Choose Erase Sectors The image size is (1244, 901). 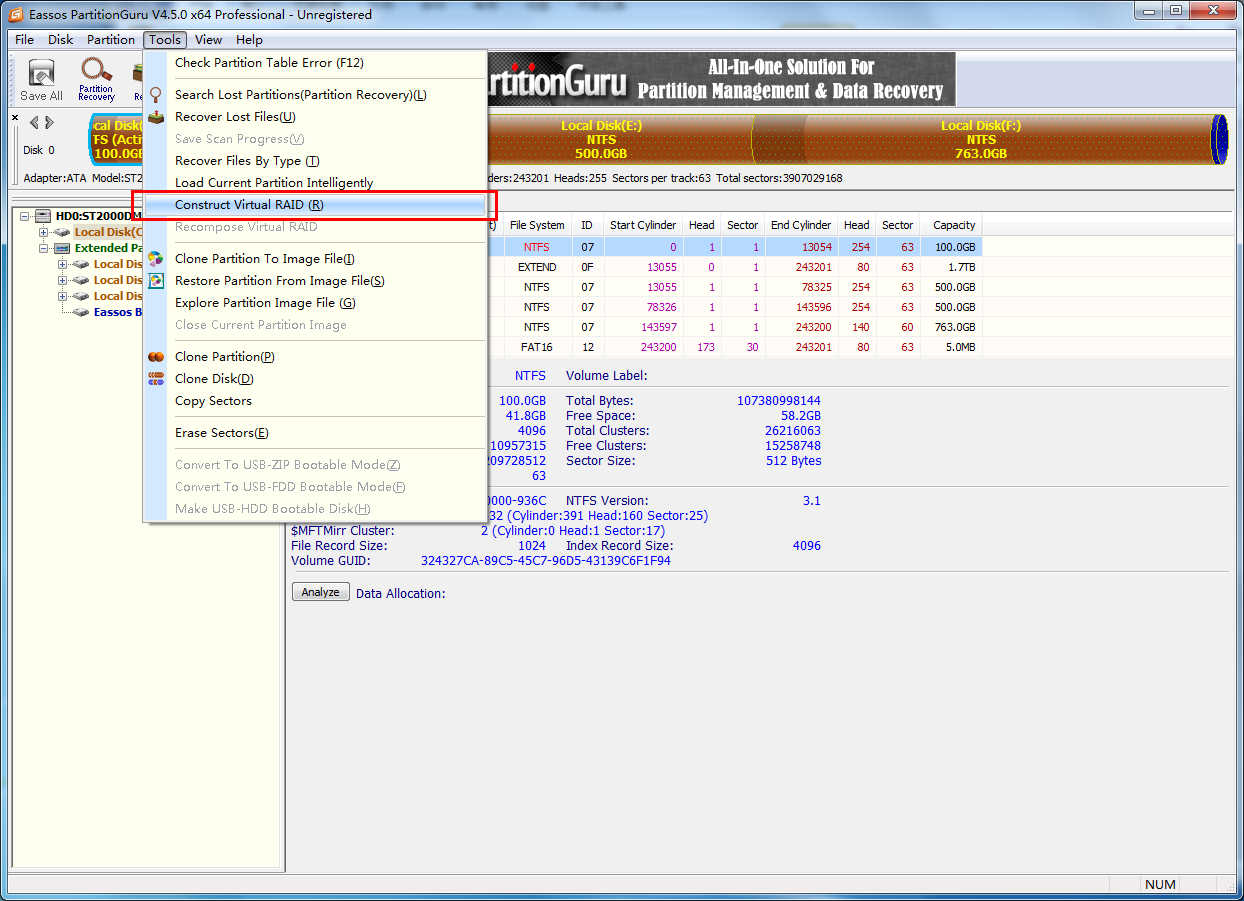315,433
